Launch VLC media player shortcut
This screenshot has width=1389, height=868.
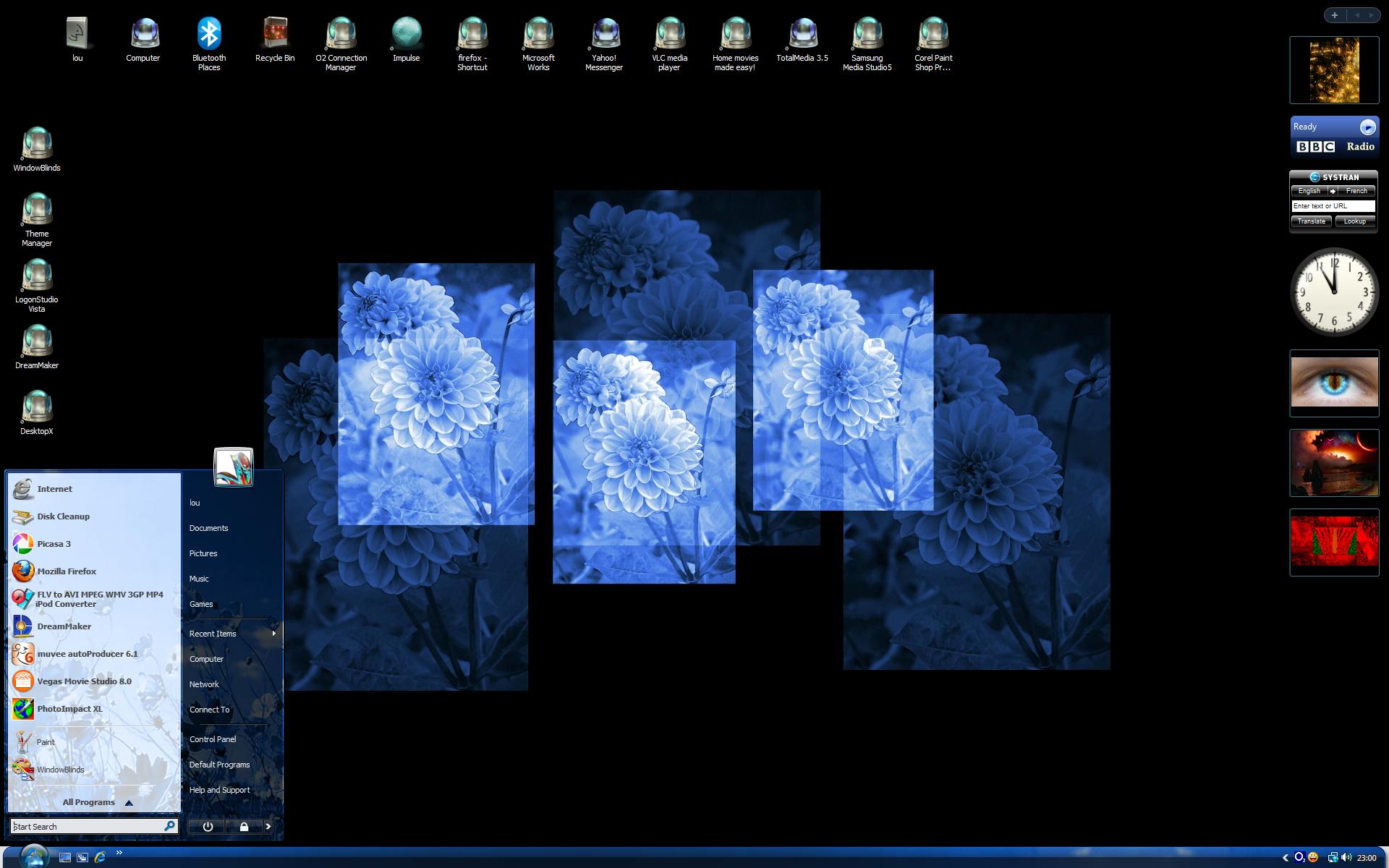669,43
